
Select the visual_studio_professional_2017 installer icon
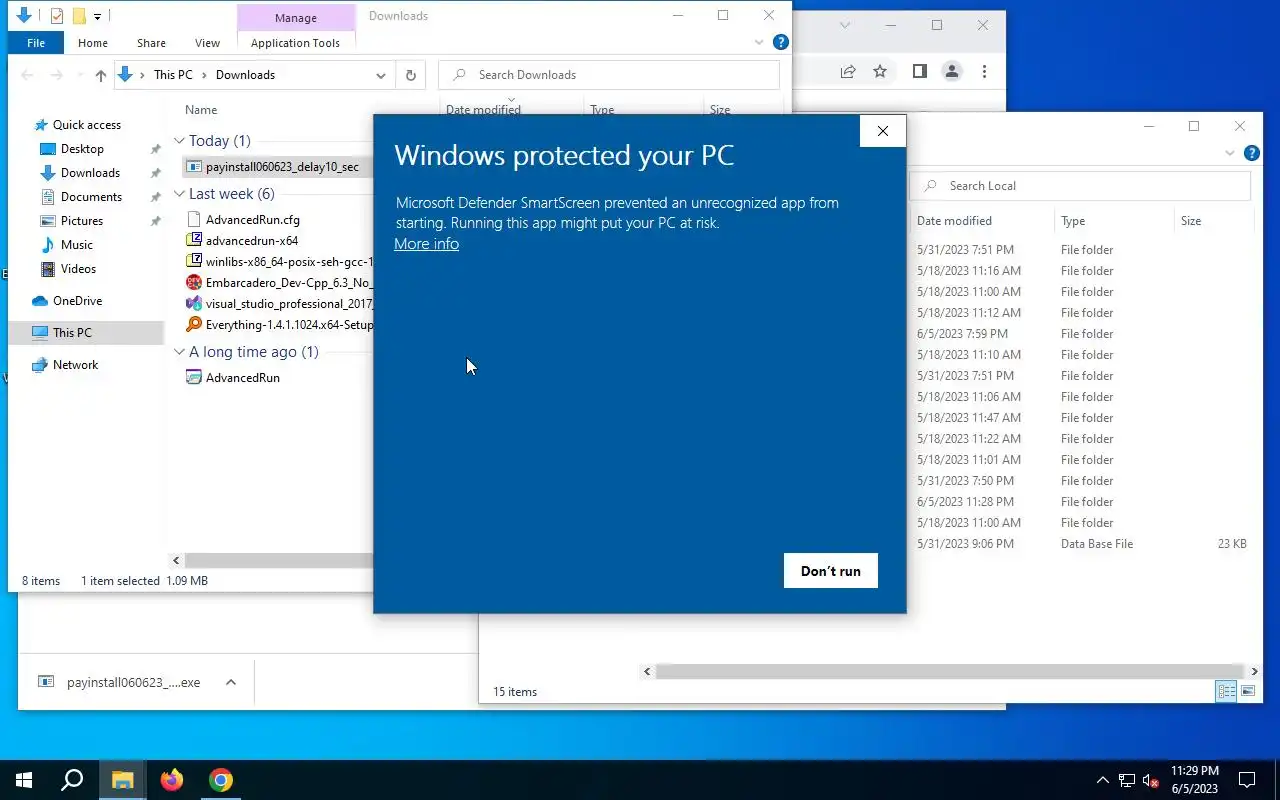194,304
